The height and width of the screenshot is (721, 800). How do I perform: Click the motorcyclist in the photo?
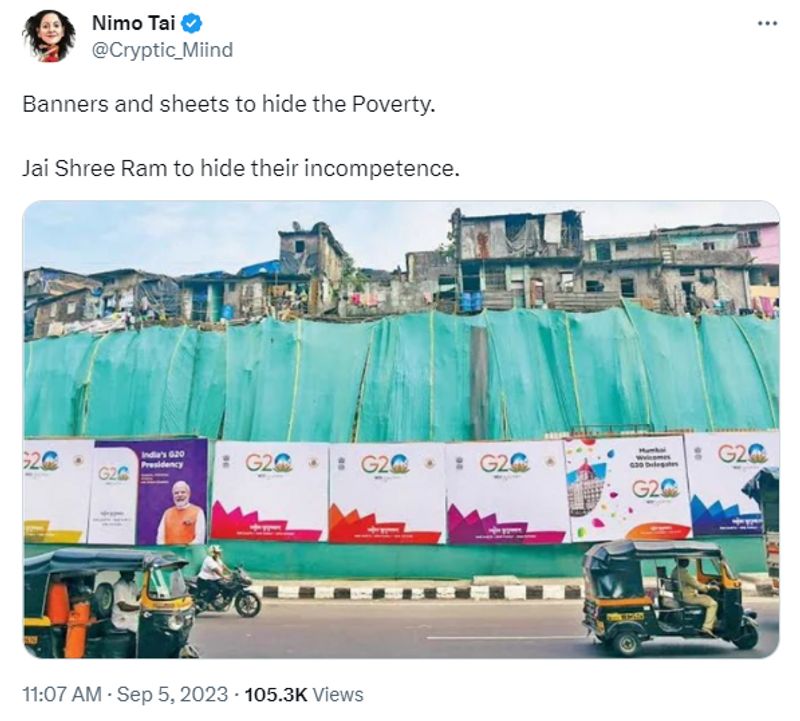222,581
